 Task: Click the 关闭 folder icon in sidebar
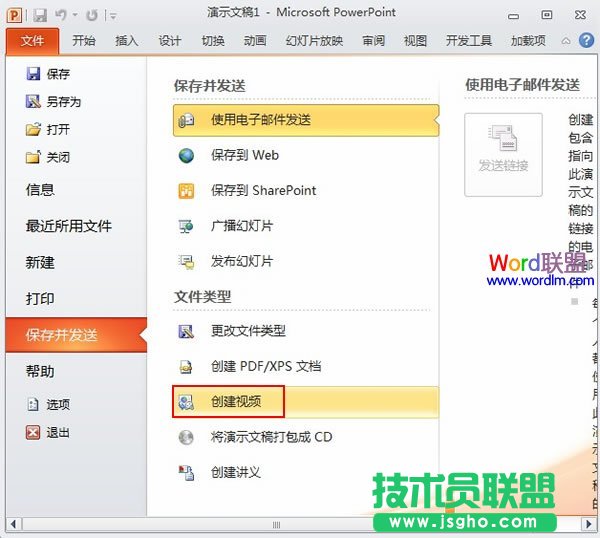point(33,157)
